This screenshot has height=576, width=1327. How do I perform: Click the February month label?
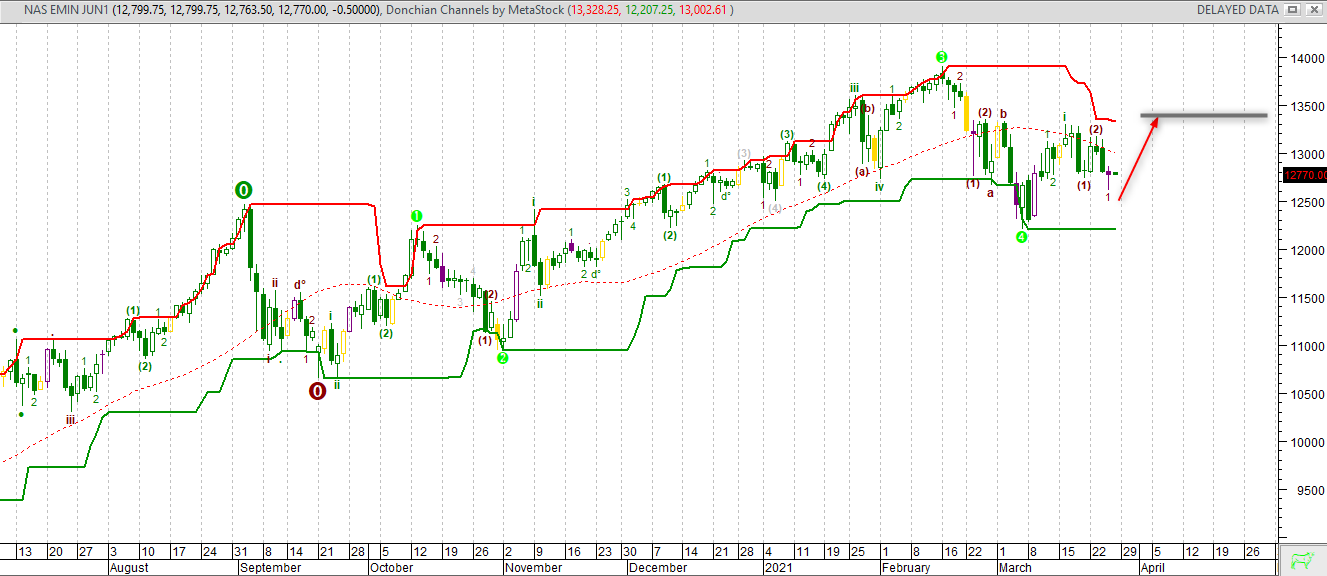coord(908,567)
